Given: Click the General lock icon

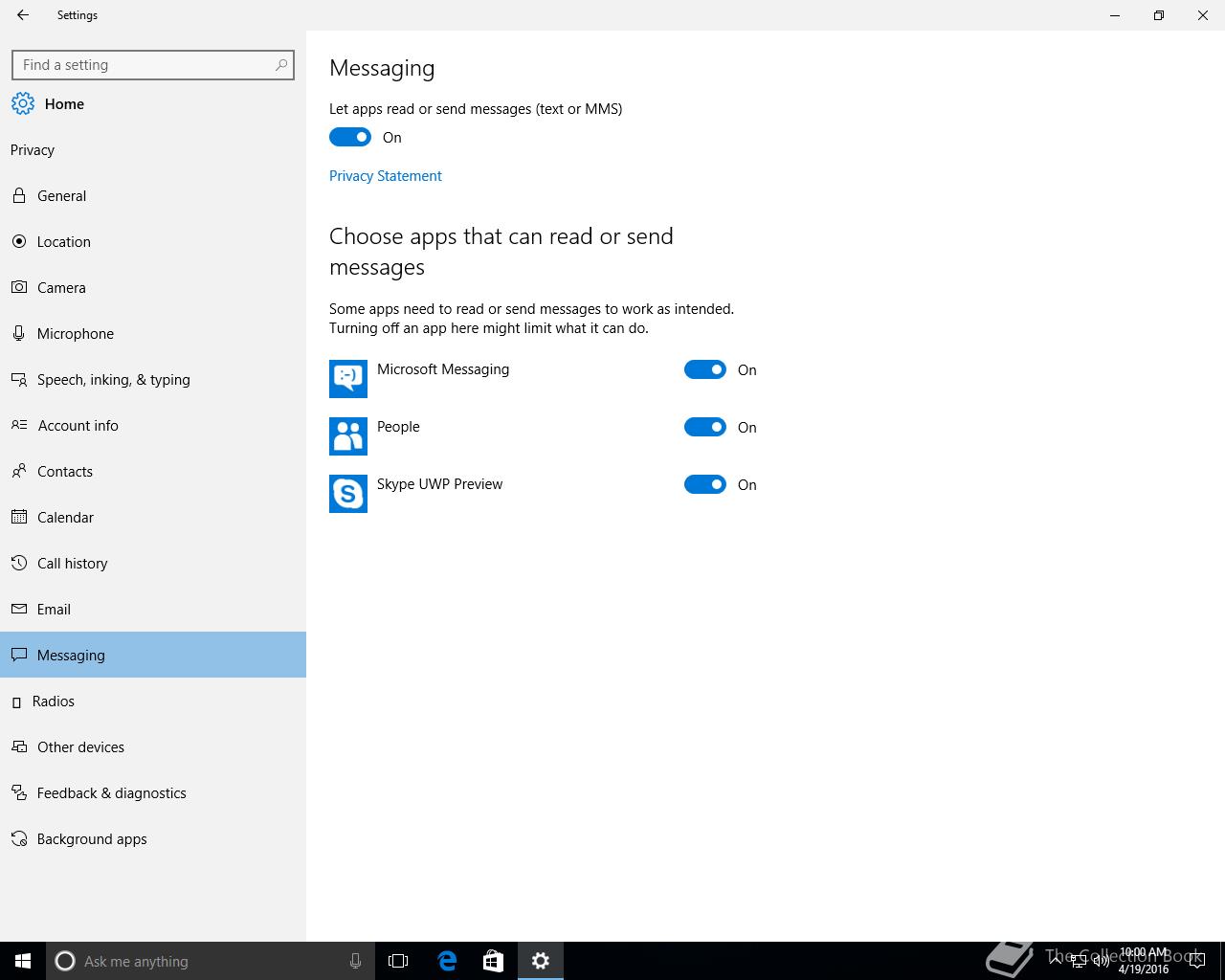Looking at the screenshot, I should [18, 195].
